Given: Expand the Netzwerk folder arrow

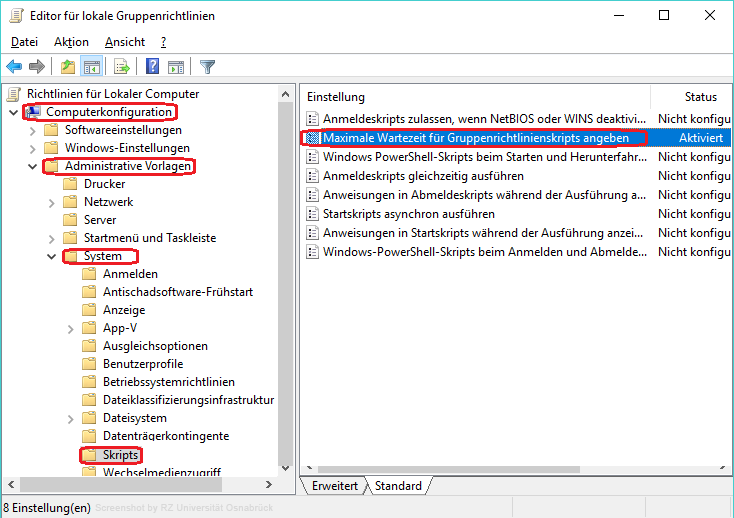Looking at the screenshot, I should pyautogui.click(x=51, y=202).
